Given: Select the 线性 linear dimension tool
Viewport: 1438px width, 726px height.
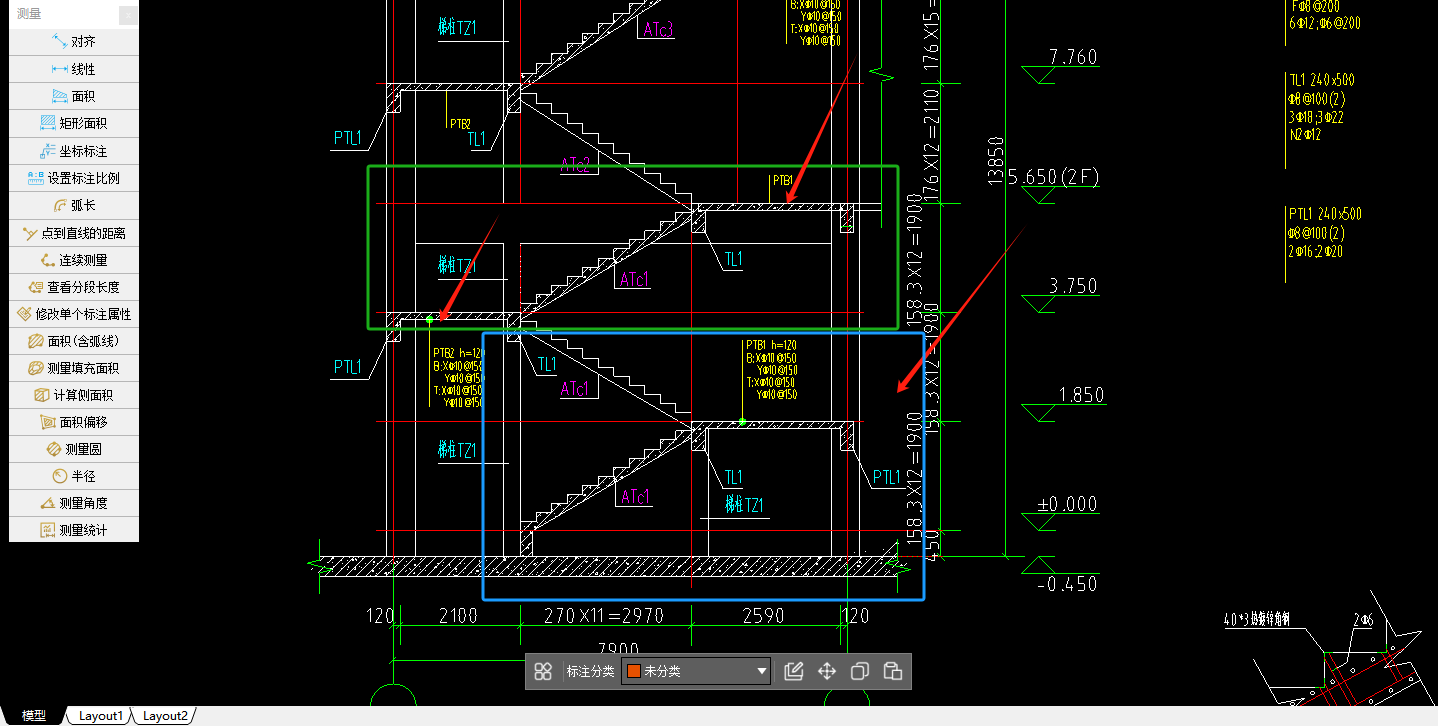Looking at the screenshot, I should click(x=74, y=69).
